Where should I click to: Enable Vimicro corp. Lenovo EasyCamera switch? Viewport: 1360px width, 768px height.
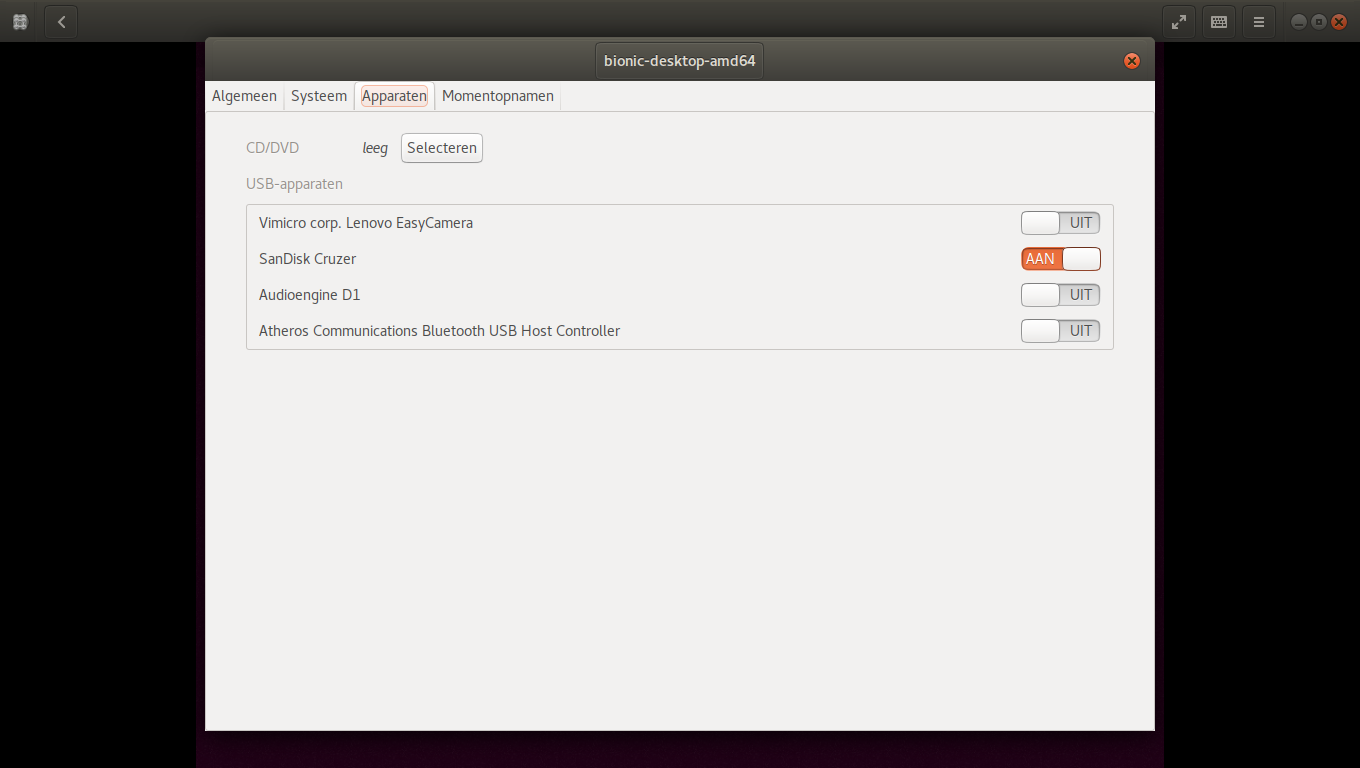pos(1060,223)
